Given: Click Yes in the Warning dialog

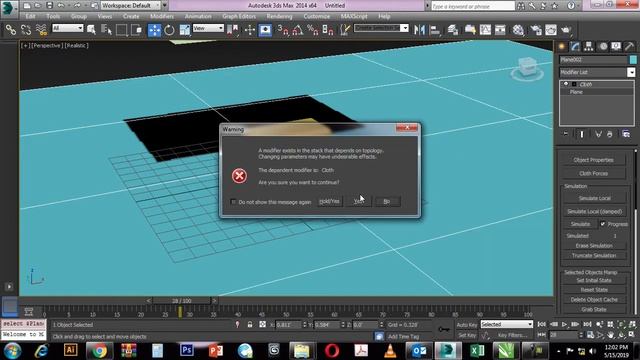Looking at the screenshot, I should point(359,202).
